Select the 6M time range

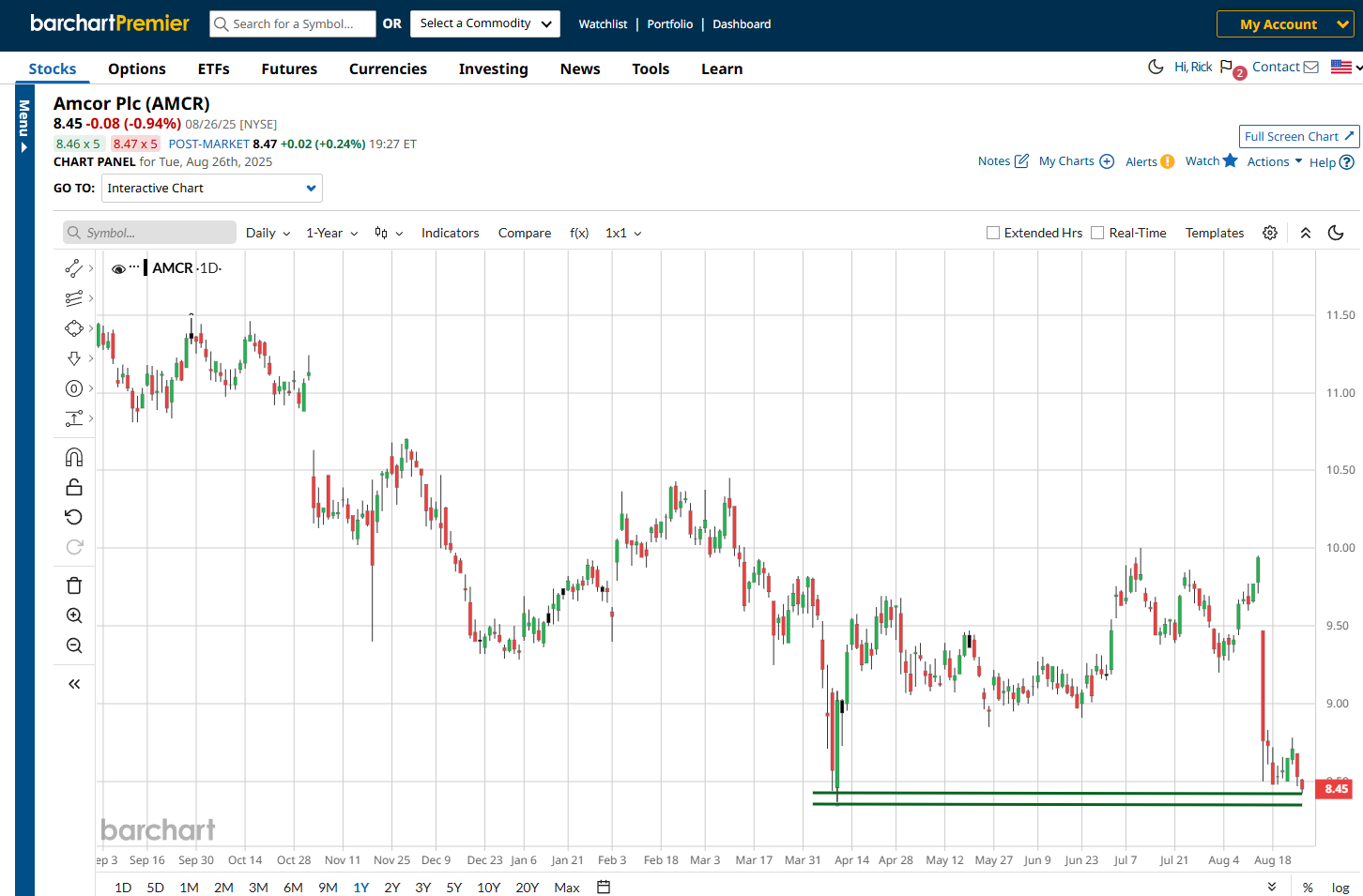tap(293, 888)
